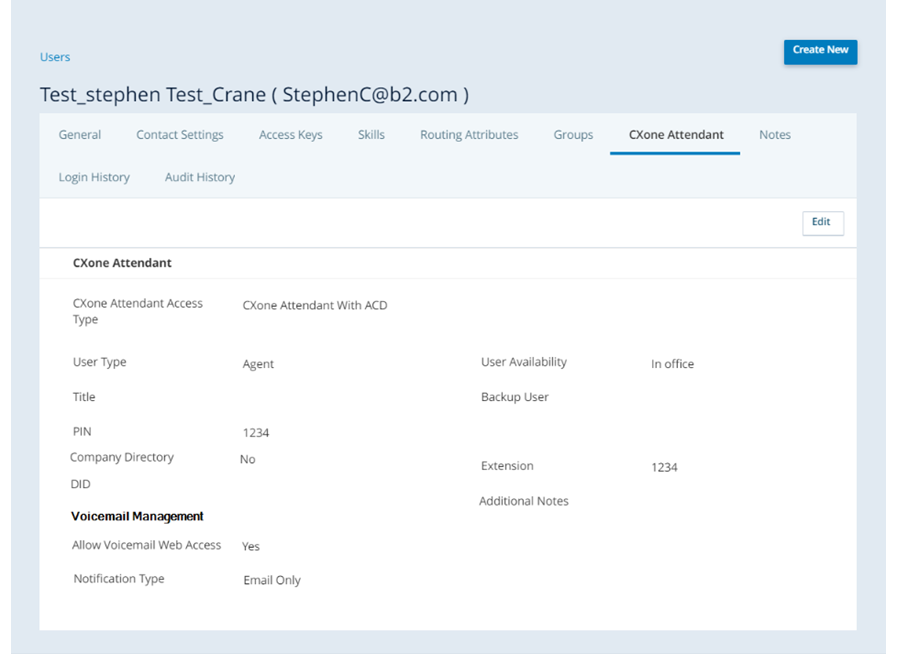Click the Extension label

(507, 466)
